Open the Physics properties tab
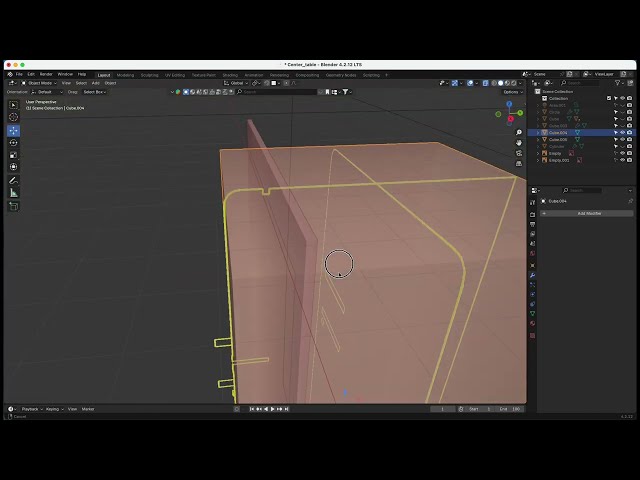Viewport: 640px width, 480px height. tap(532, 294)
